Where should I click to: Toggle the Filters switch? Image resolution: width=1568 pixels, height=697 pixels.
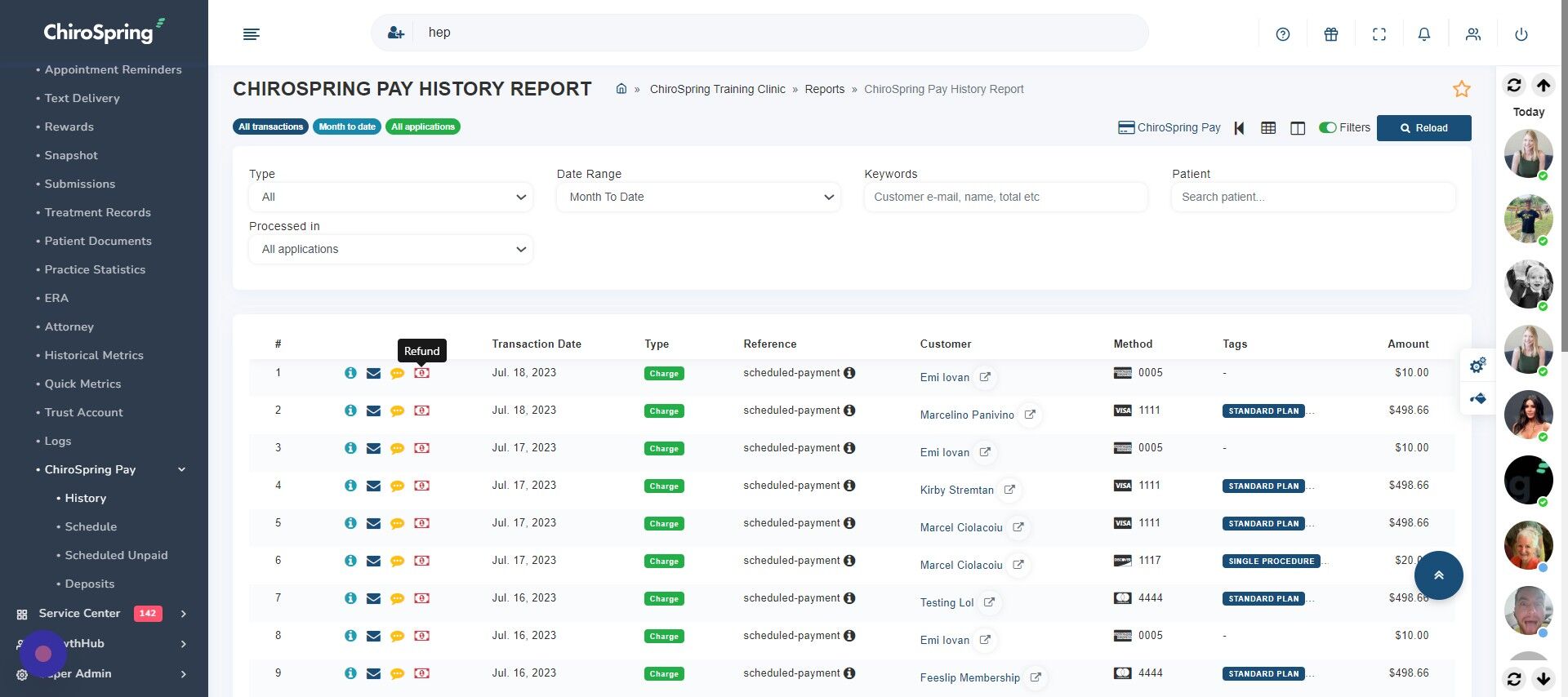click(x=1328, y=127)
